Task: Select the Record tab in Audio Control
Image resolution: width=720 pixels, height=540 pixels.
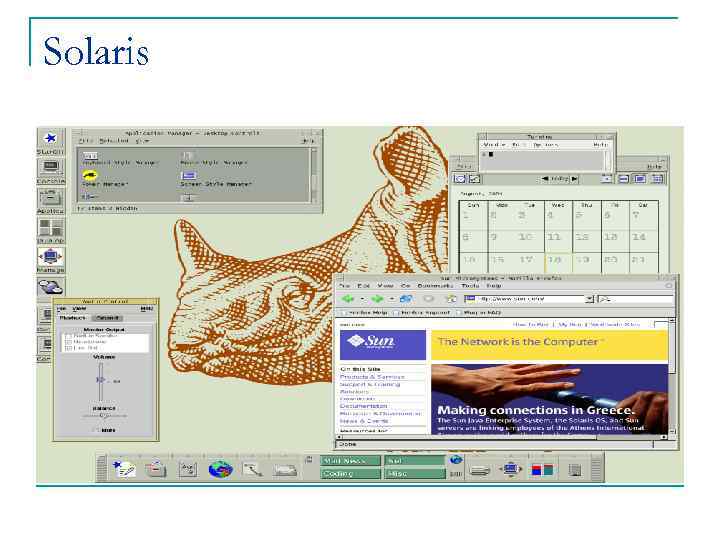Action: pos(107,318)
